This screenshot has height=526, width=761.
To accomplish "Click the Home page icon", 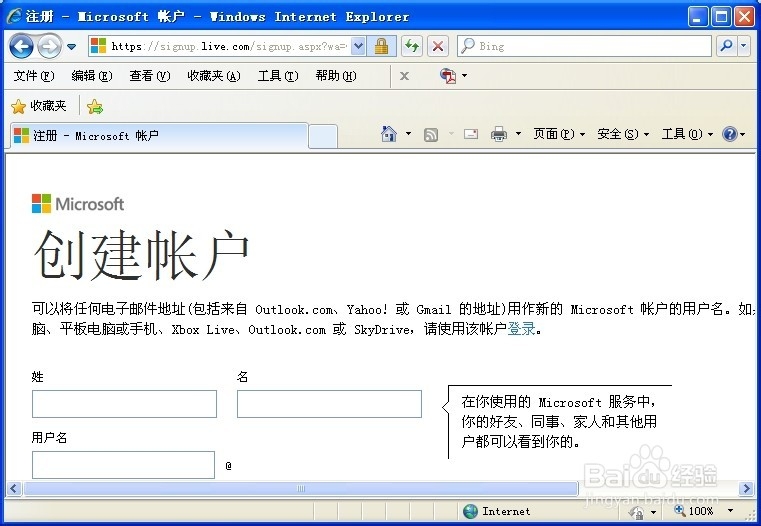I will (x=389, y=133).
